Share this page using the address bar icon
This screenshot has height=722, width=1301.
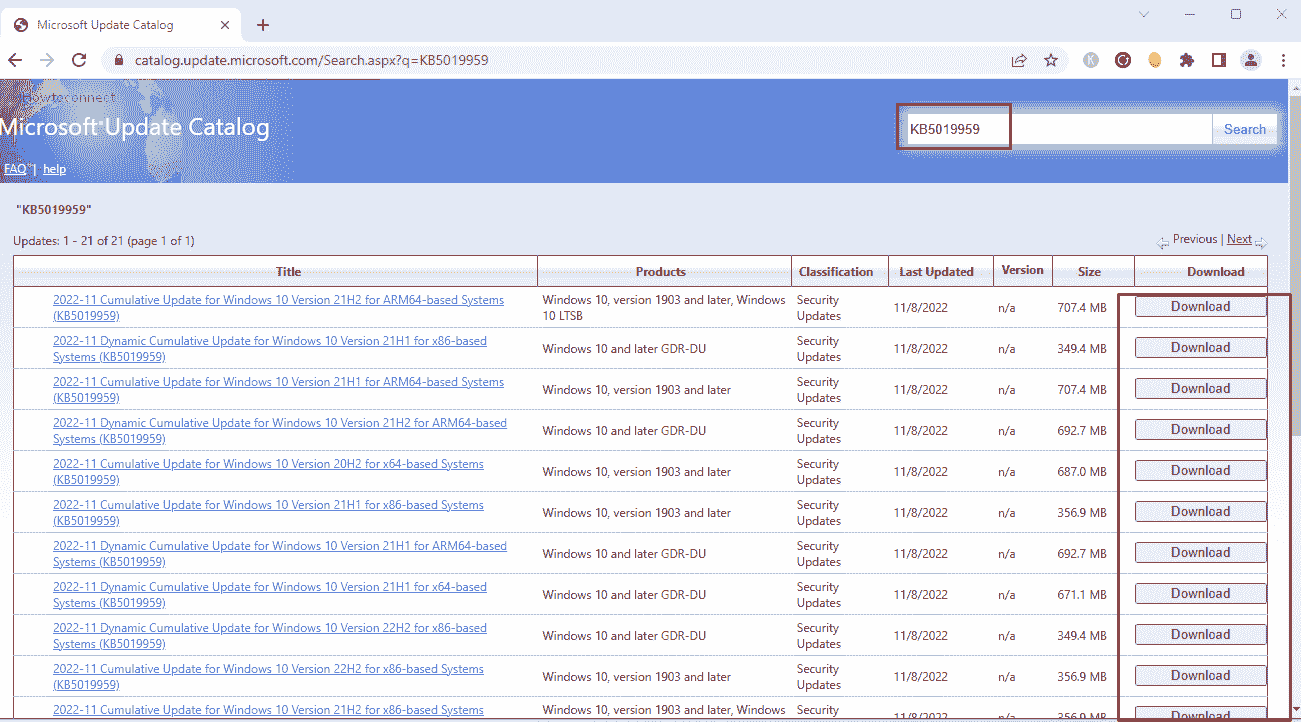(1019, 60)
